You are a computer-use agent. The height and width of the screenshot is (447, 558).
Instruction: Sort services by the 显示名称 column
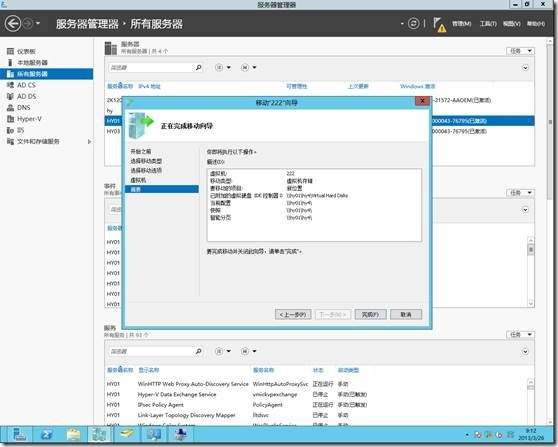coord(149,370)
